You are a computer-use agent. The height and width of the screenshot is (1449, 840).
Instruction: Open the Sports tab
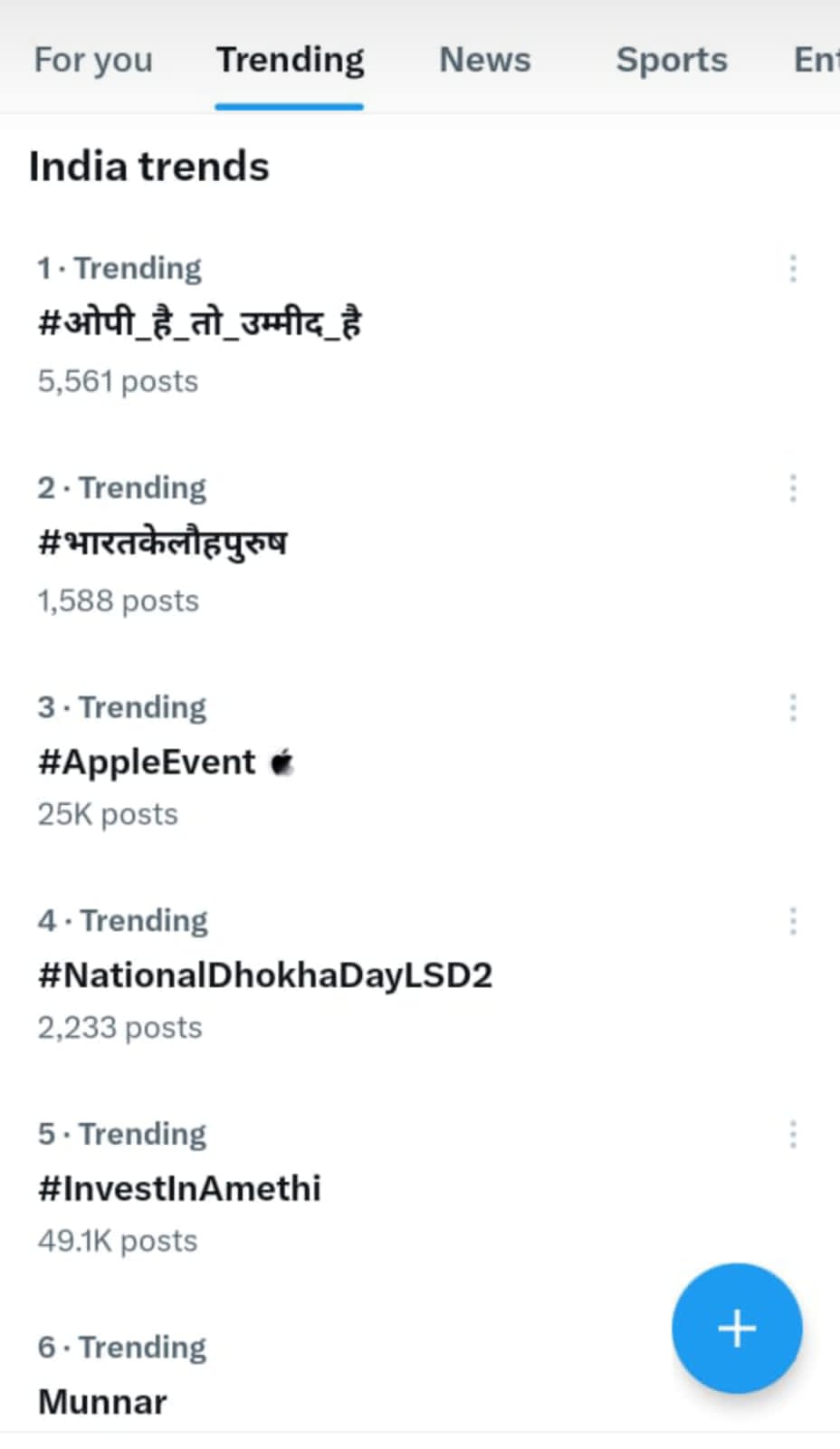672,60
